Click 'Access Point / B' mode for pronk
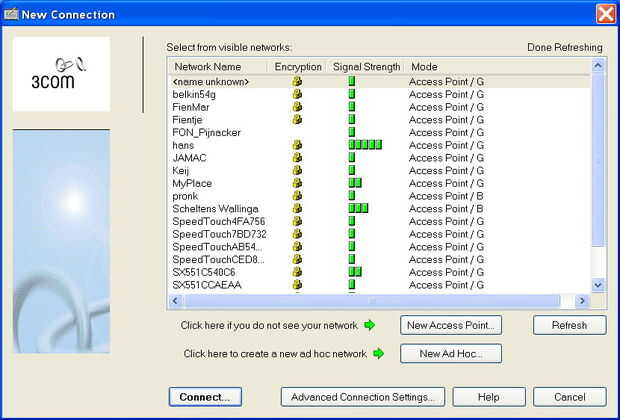Viewport: 620px width, 420px height. (446, 196)
